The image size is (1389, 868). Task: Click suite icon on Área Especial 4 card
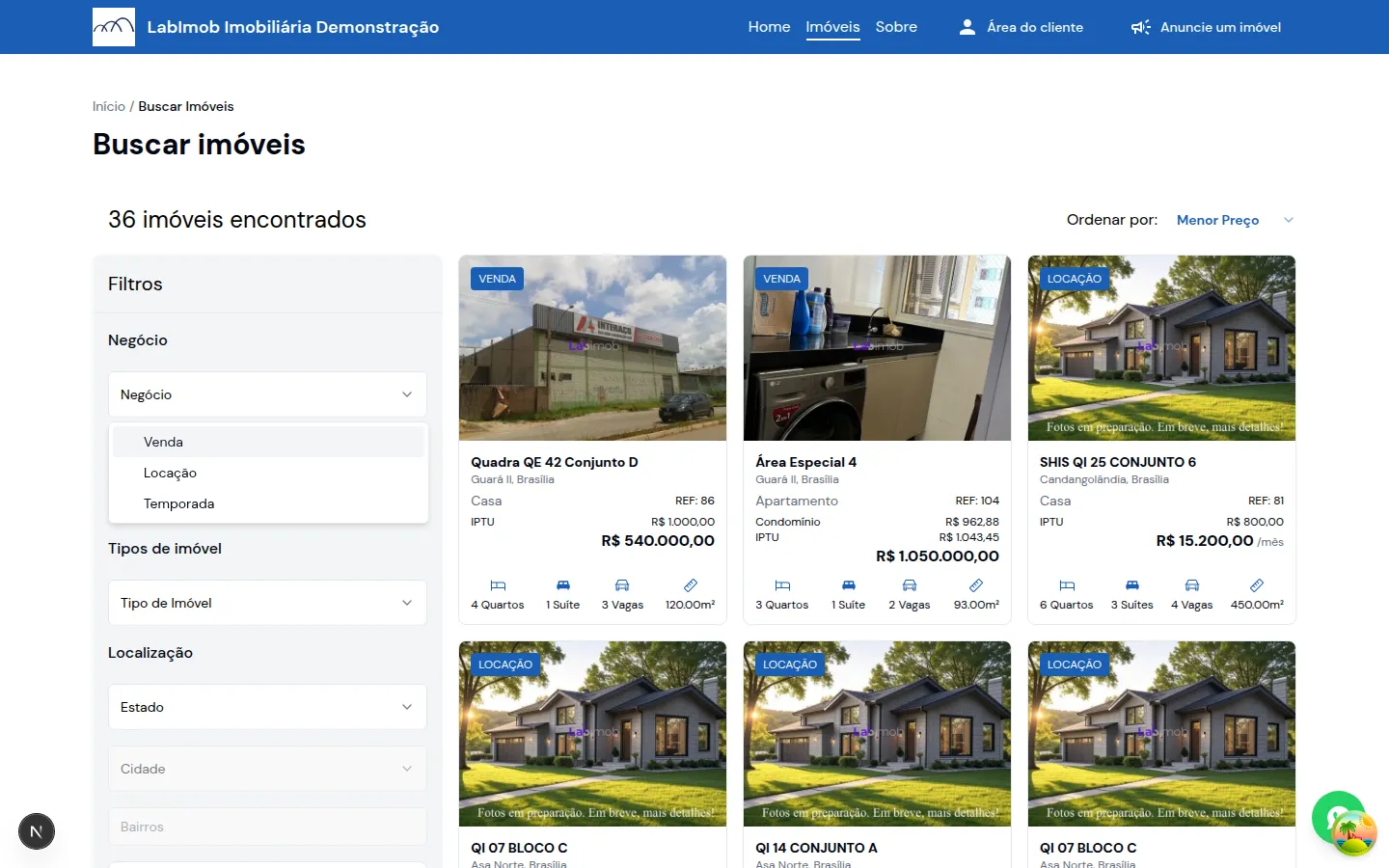[849, 585]
